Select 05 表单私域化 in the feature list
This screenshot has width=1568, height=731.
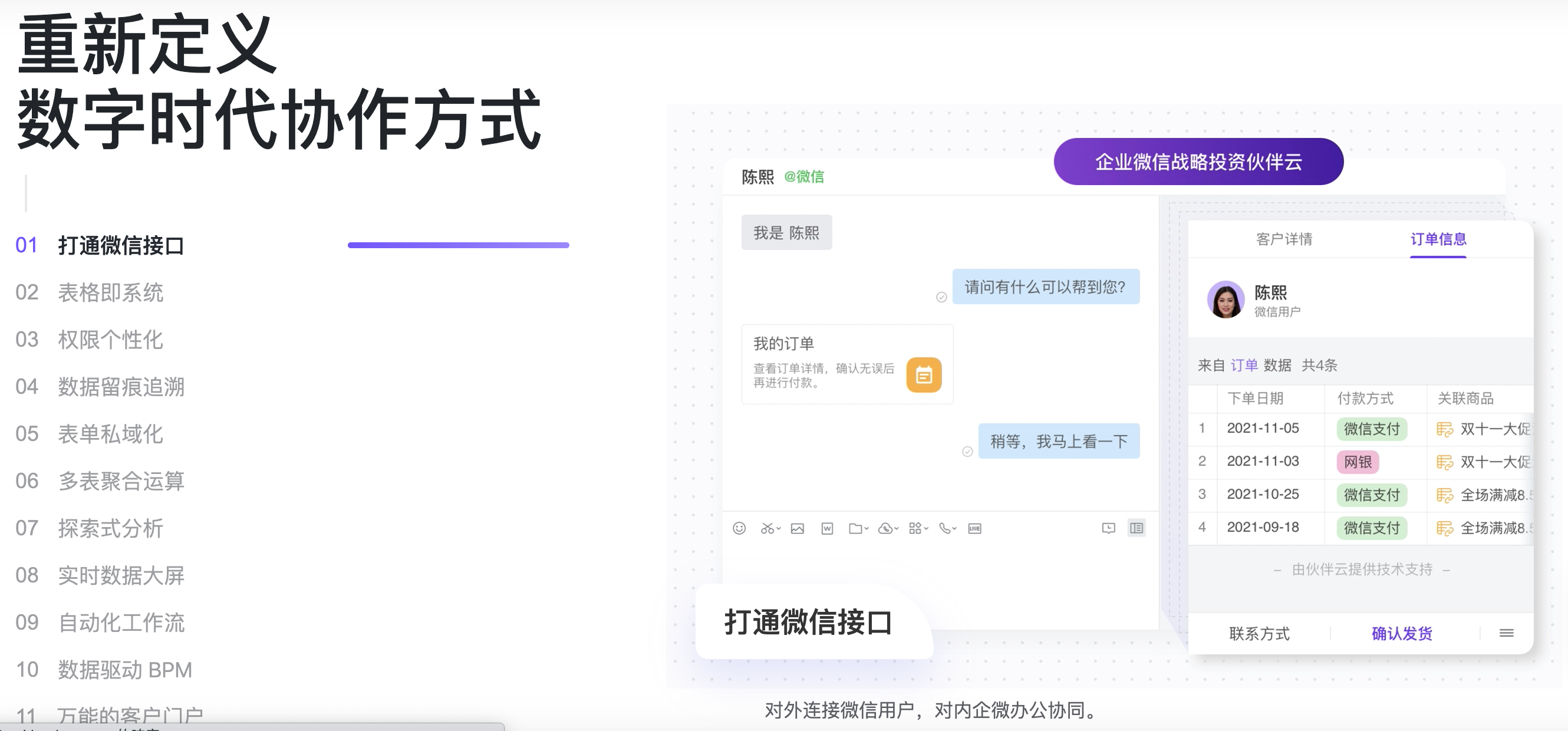pos(90,434)
